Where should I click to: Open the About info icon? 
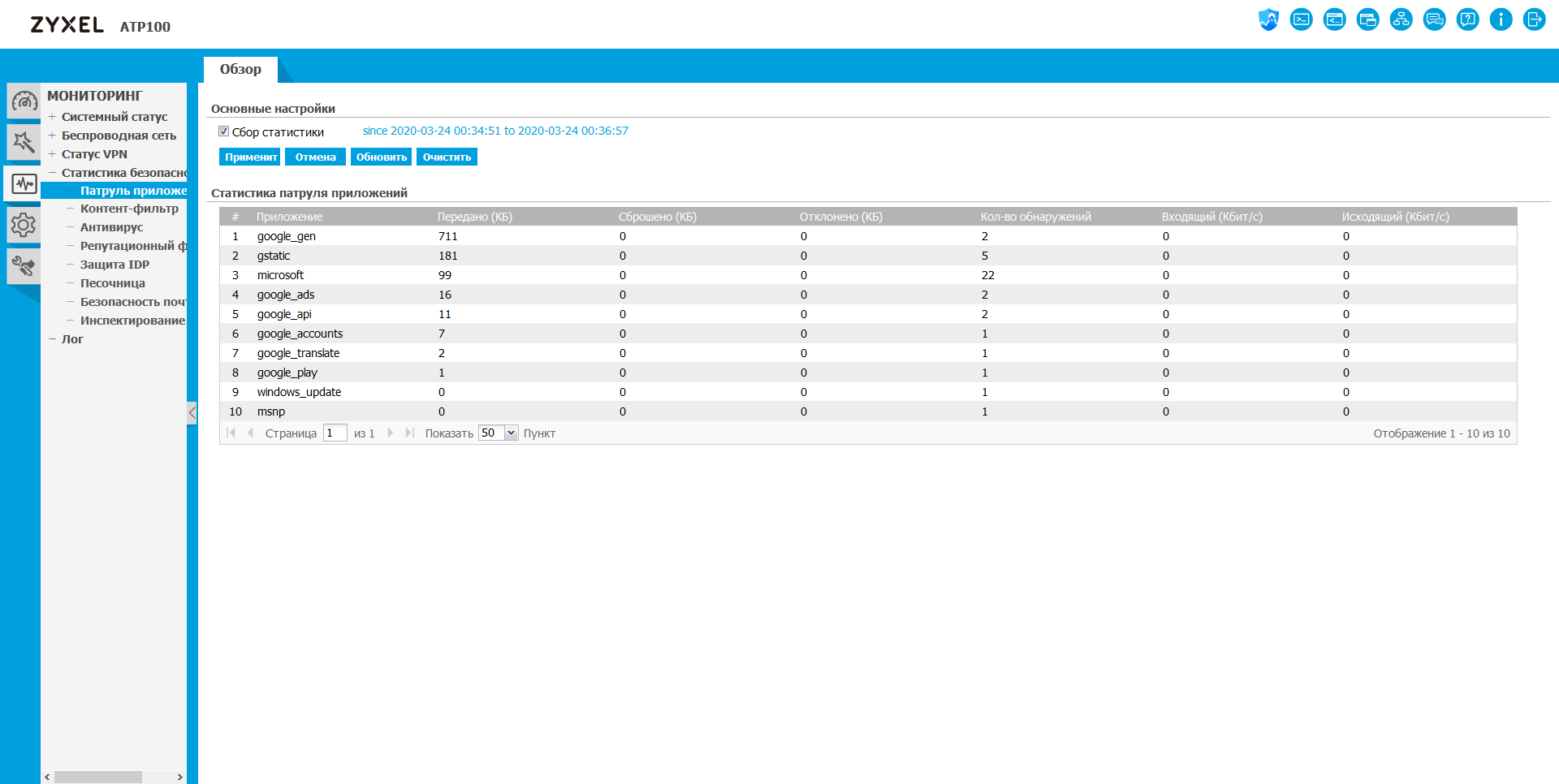click(x=1501, y=19)
